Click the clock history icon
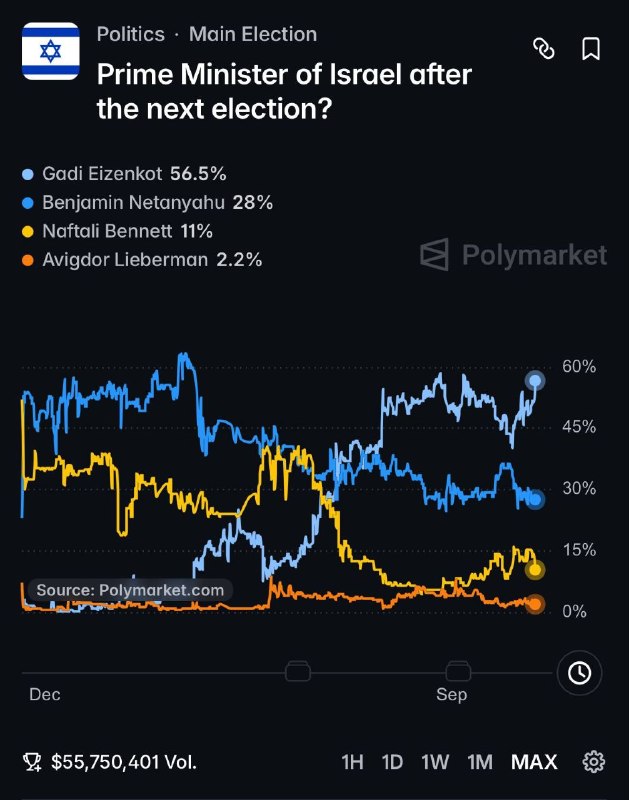 point(580,673)
